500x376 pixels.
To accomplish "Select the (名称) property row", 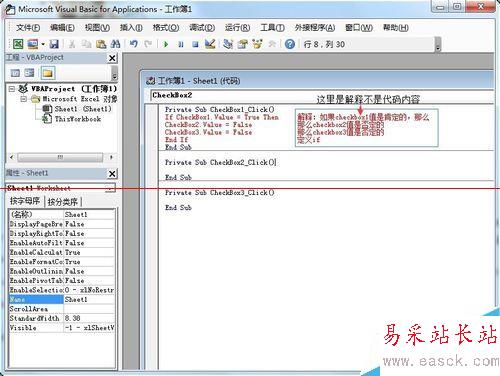I will point(62,214).
